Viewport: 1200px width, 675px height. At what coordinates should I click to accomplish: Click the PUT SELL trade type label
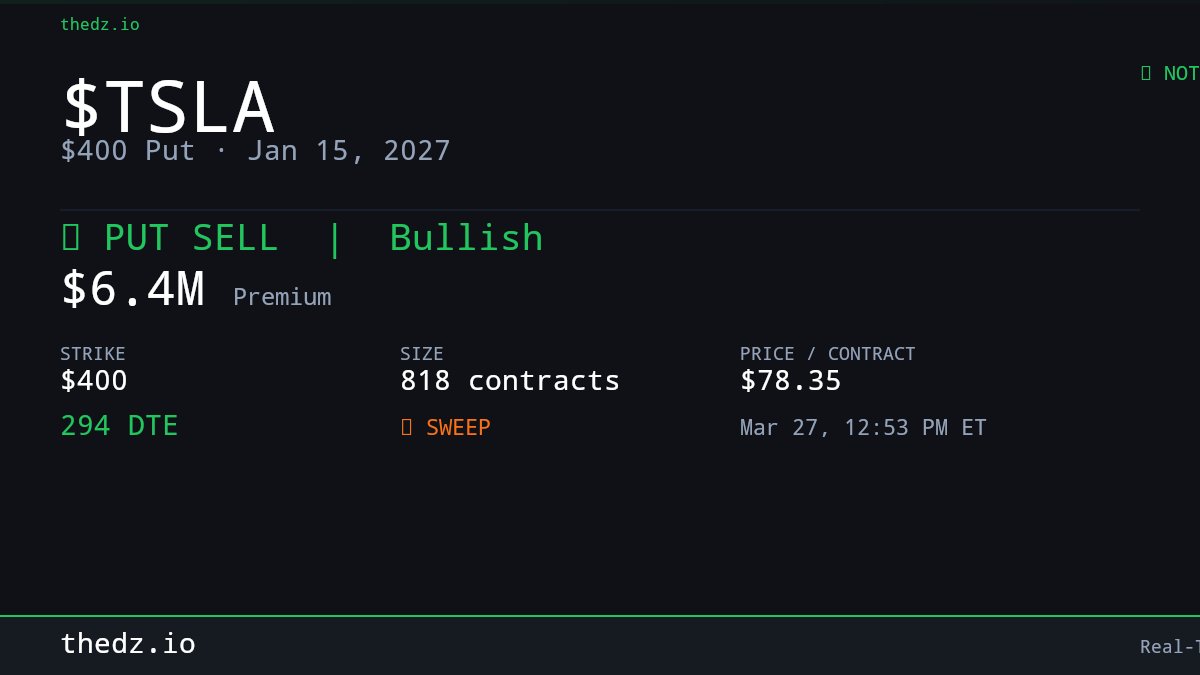pos(191,238)
